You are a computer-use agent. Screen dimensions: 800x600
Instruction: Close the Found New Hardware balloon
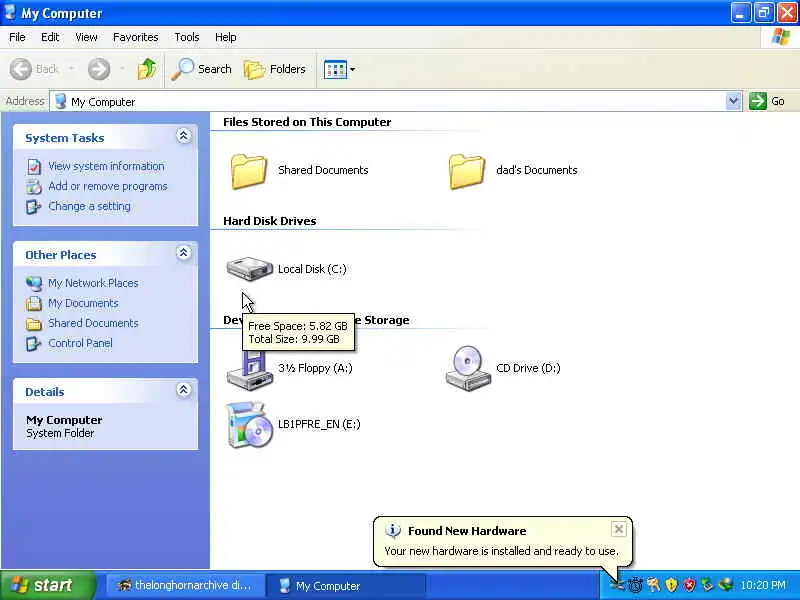pos(618,529)
